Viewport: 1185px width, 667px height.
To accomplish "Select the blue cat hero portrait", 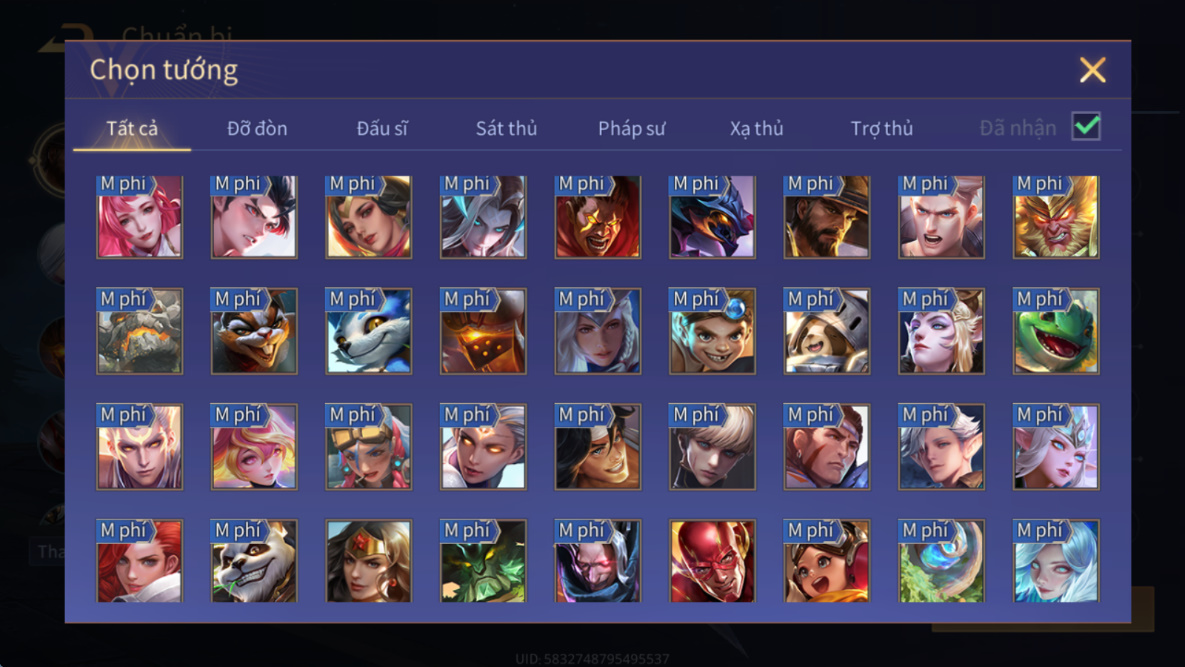I will 369,331.
